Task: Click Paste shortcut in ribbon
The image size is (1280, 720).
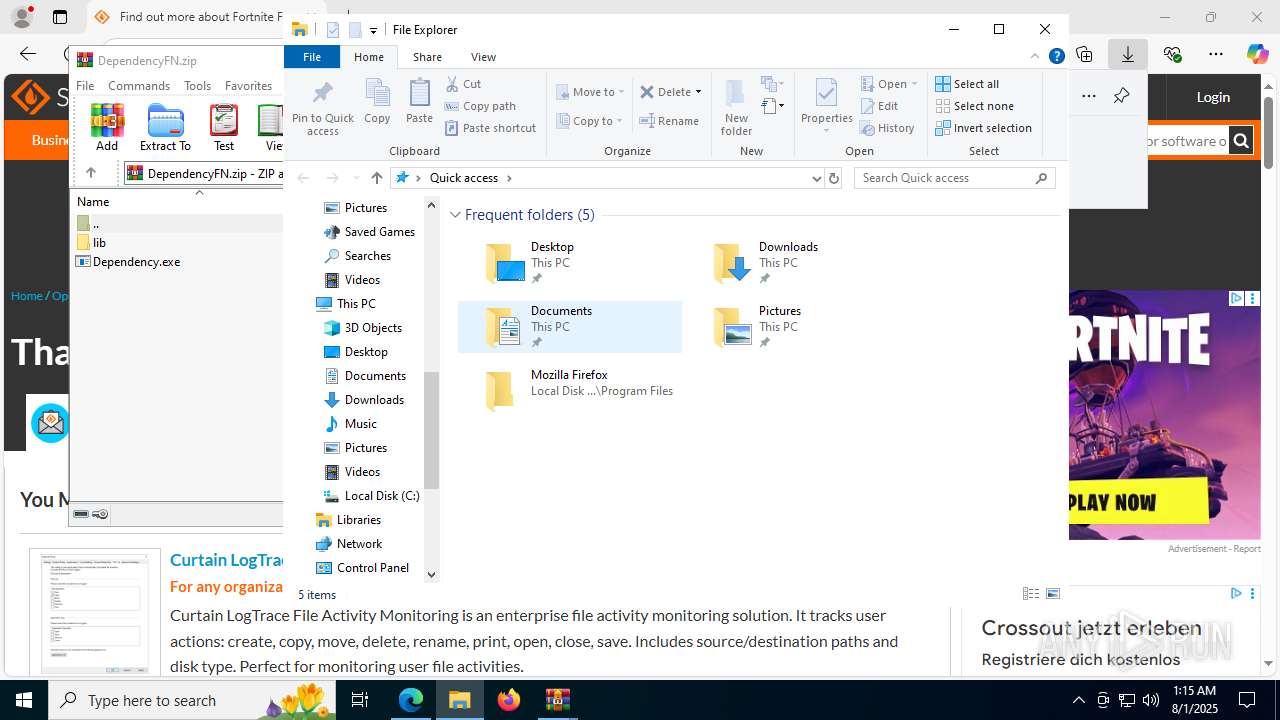Action: coord(490,128)
